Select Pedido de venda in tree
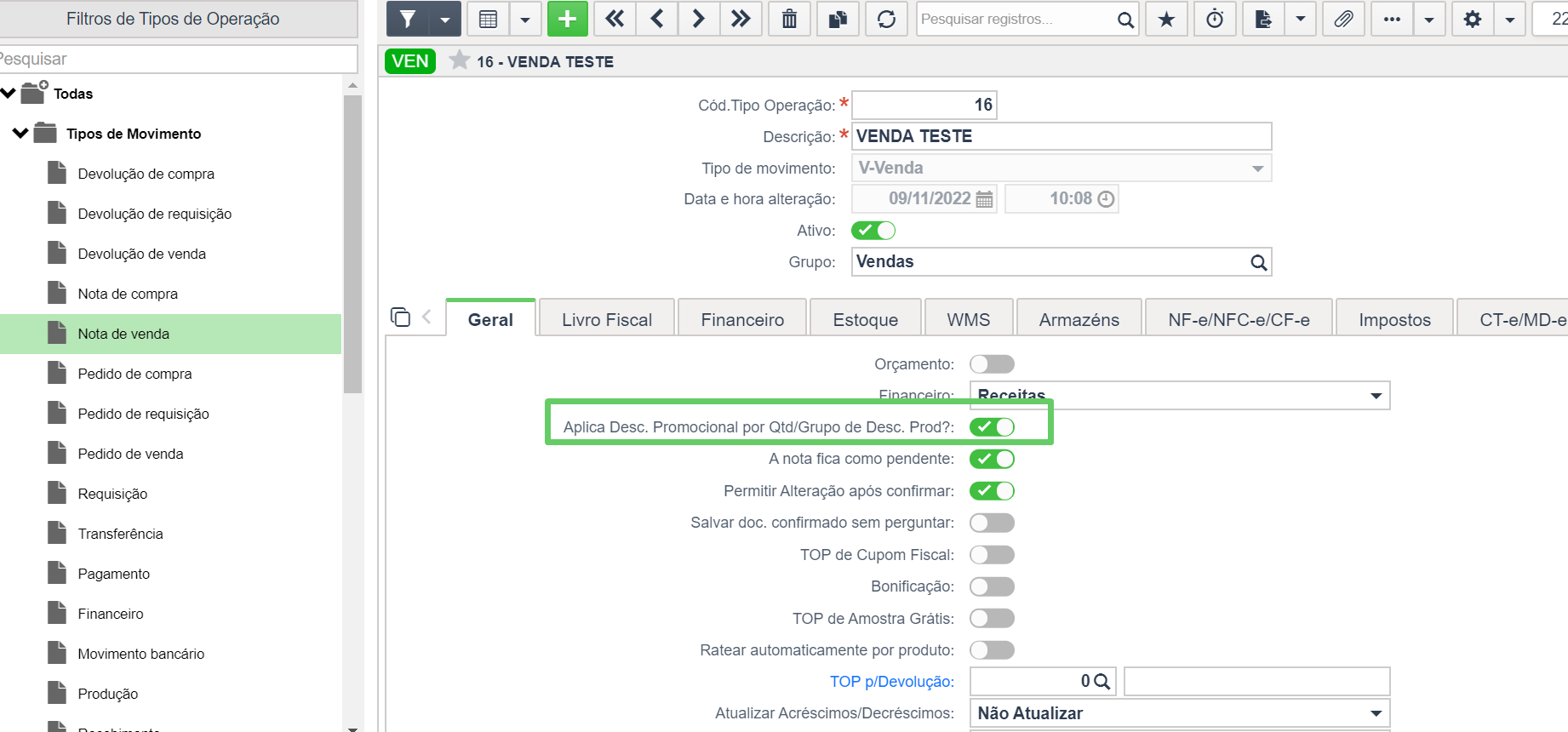The image size is (1568, 732). coord(130,454)
